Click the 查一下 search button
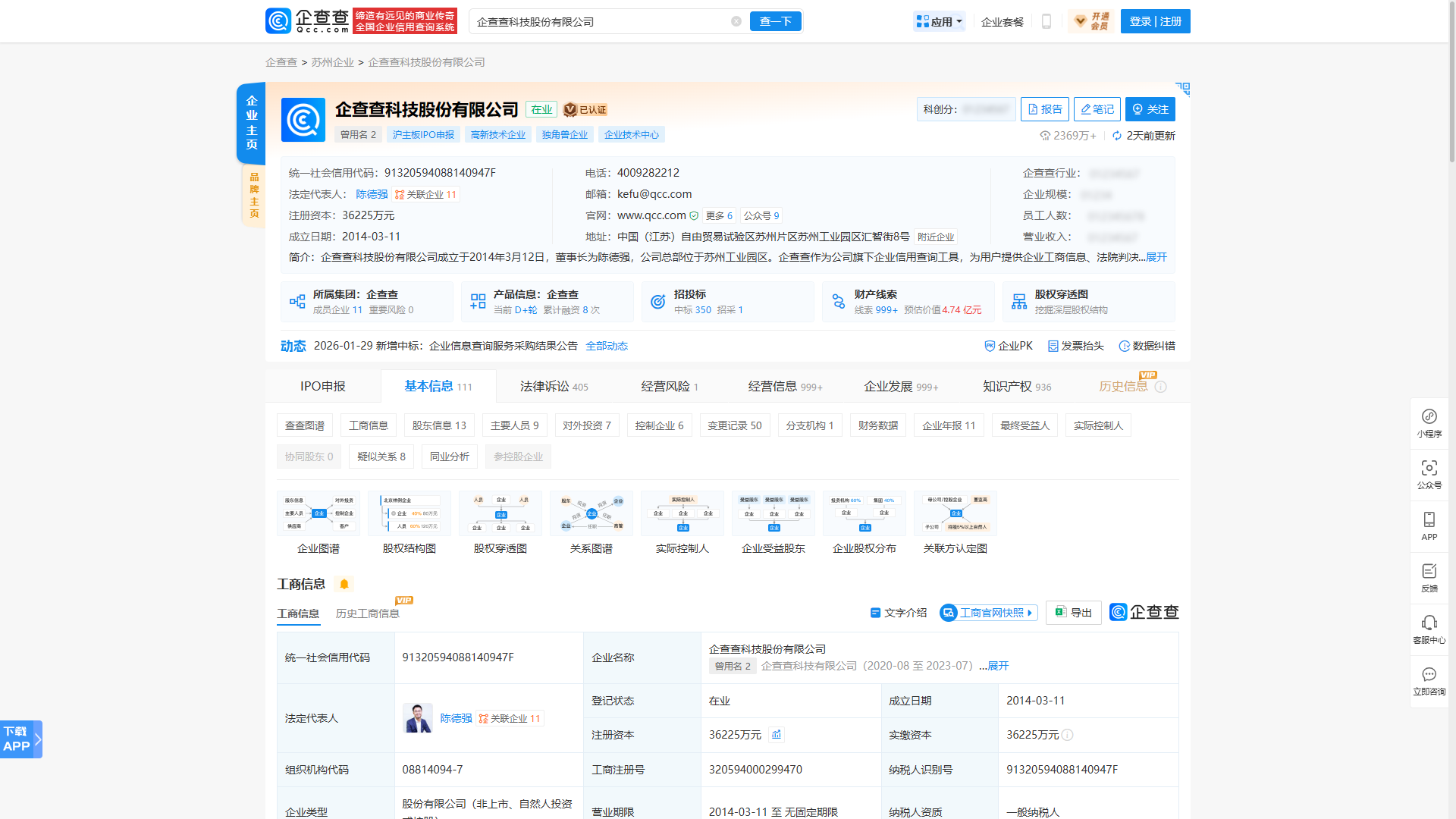The image size is (1456, 819). coord(775,21)
